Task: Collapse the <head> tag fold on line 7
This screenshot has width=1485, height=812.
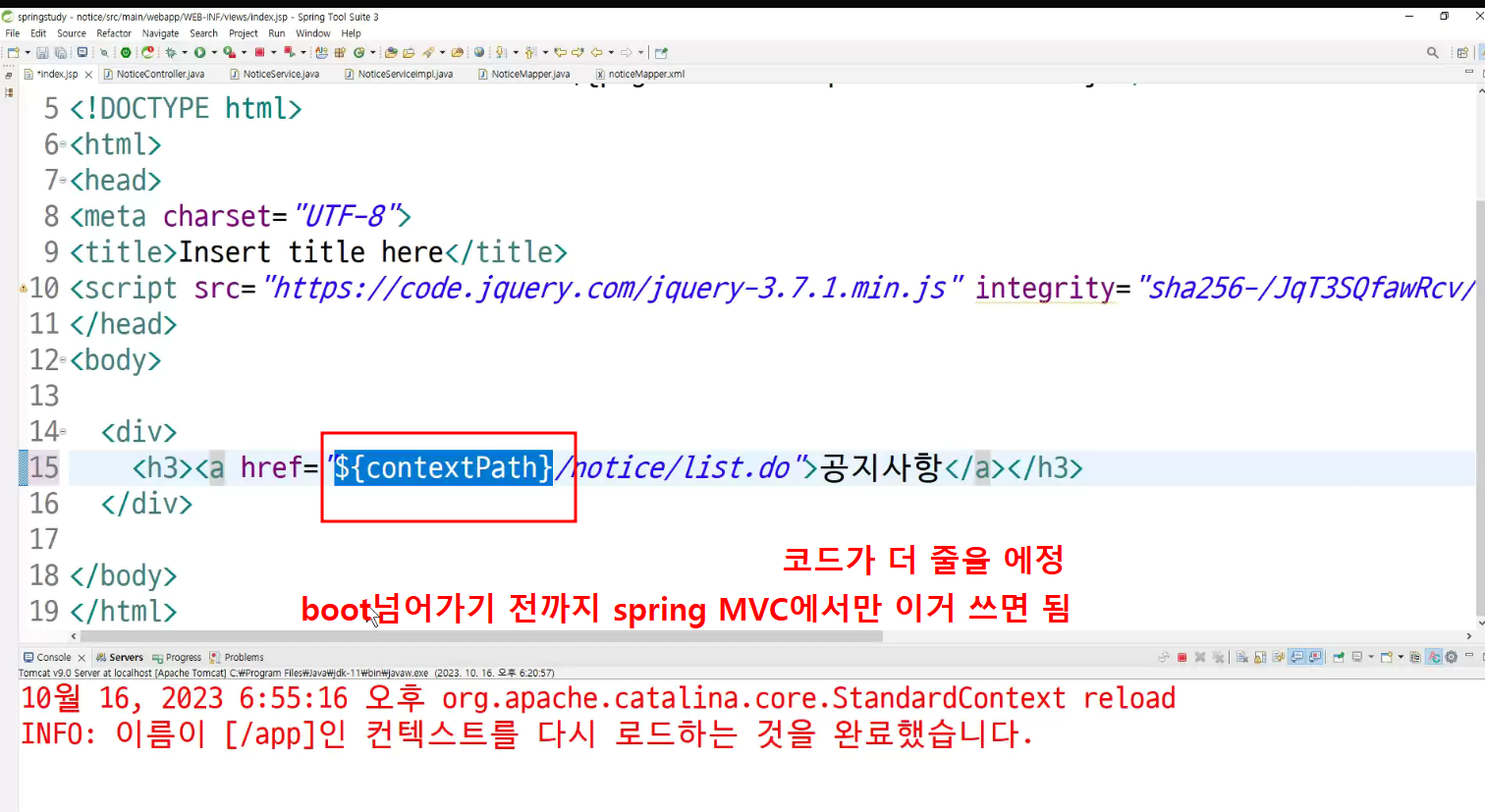Action: pyautogui.click(x=63, y=182)
